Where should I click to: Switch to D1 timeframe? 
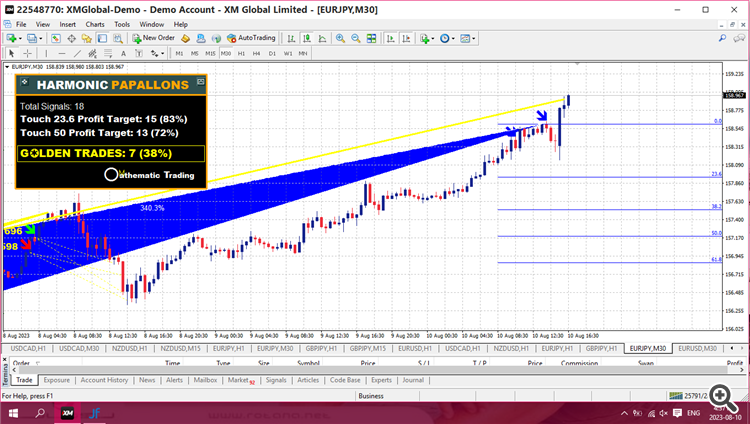tap(272, 54)
